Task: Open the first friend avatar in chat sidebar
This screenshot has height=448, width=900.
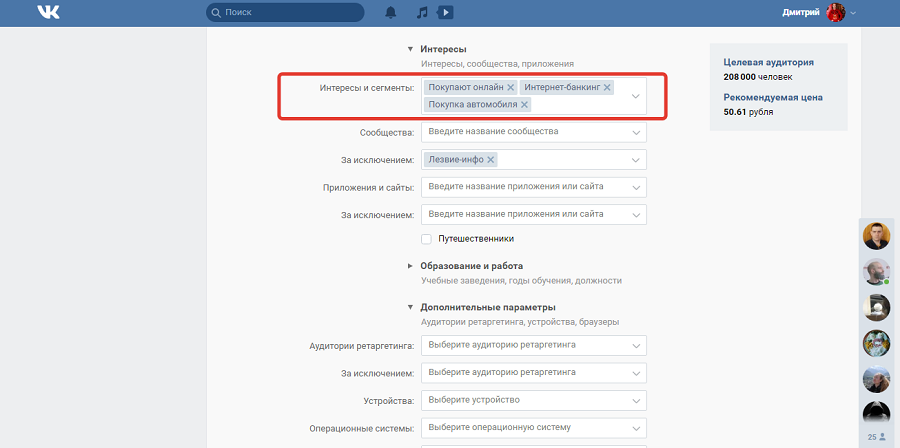Action: point(876,236)
